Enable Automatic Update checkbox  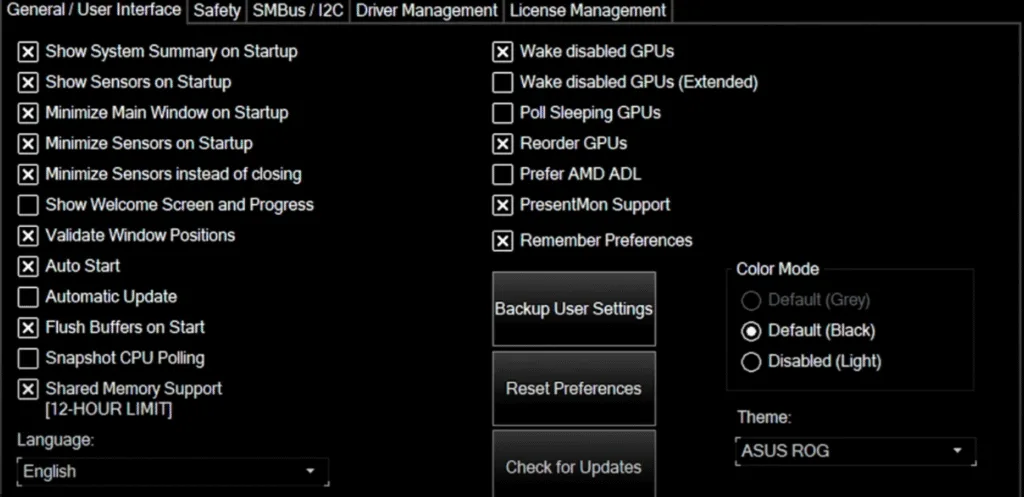click(x=28, y=297)
